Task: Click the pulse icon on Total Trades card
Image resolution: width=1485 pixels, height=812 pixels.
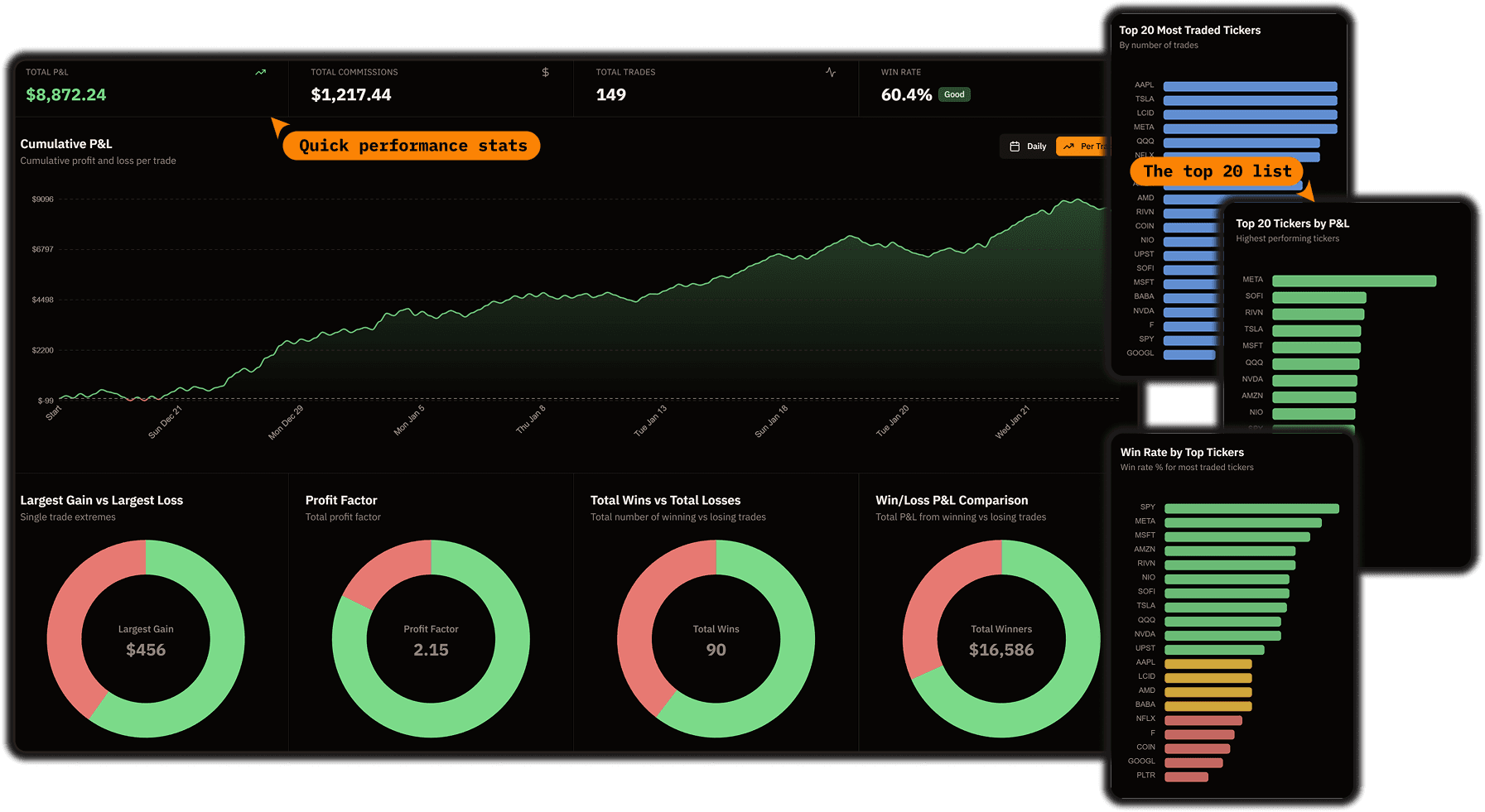Action: (830, 73)
